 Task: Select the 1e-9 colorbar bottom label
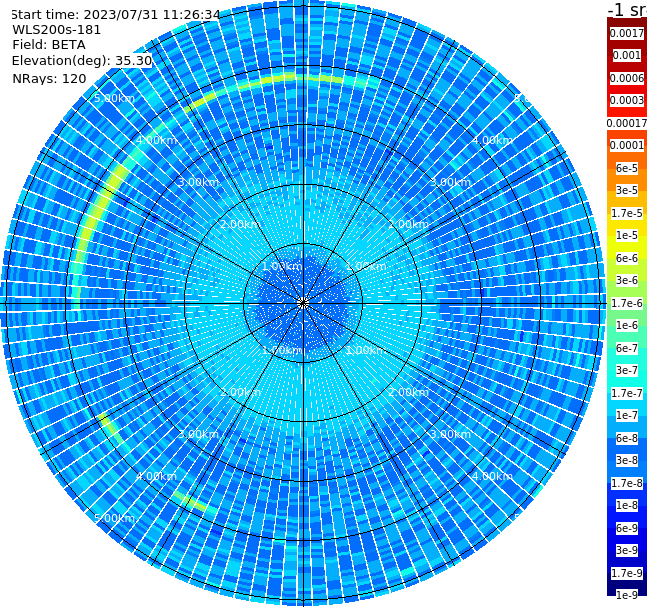[627, 595]
